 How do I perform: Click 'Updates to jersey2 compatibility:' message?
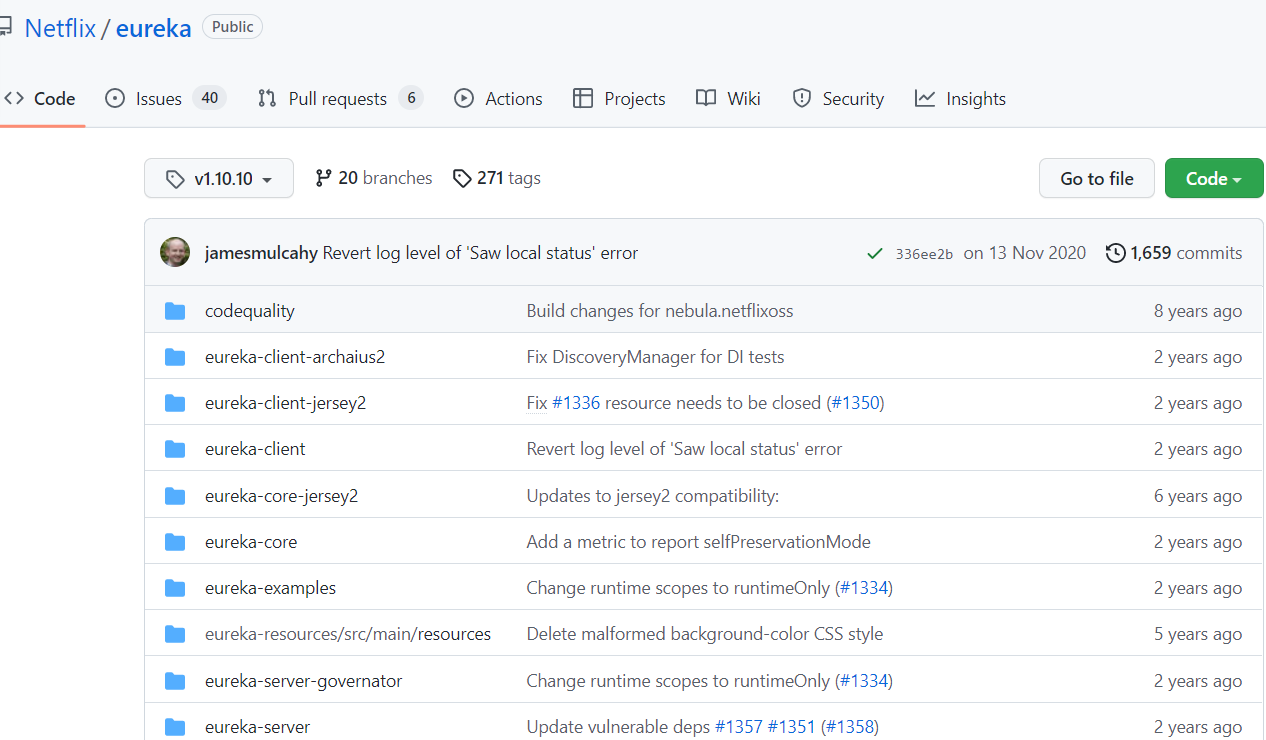653,496
